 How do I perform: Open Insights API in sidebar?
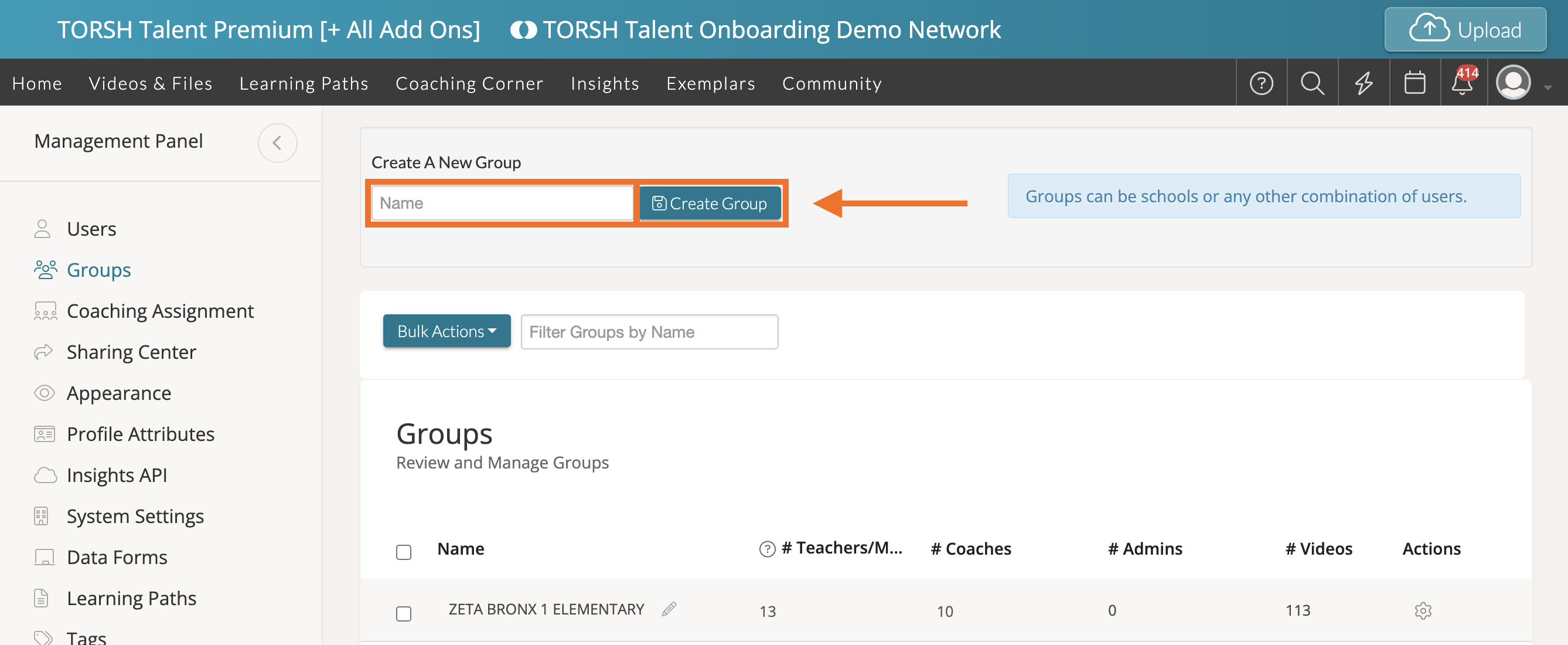tap(117, 474)
